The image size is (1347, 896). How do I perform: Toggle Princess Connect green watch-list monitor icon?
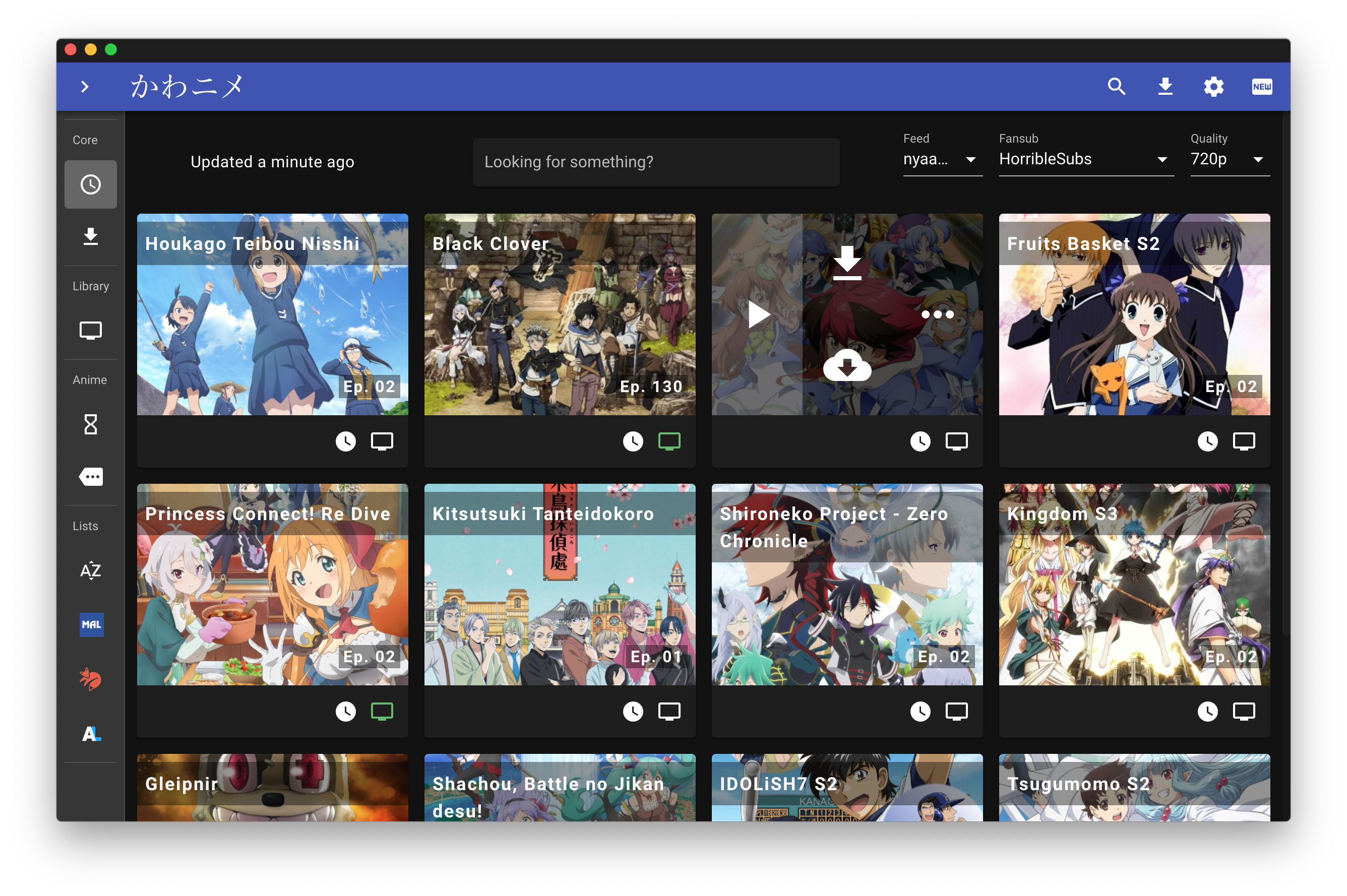382,712
